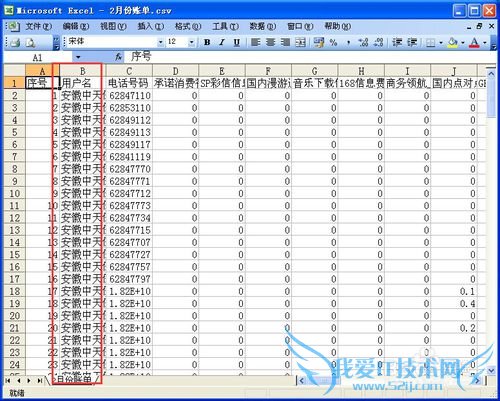This screenshot has width=500, height=401.
Task: Click the Print icon in the toolbar
Action: pyautogui.click(x=15, y=42)
